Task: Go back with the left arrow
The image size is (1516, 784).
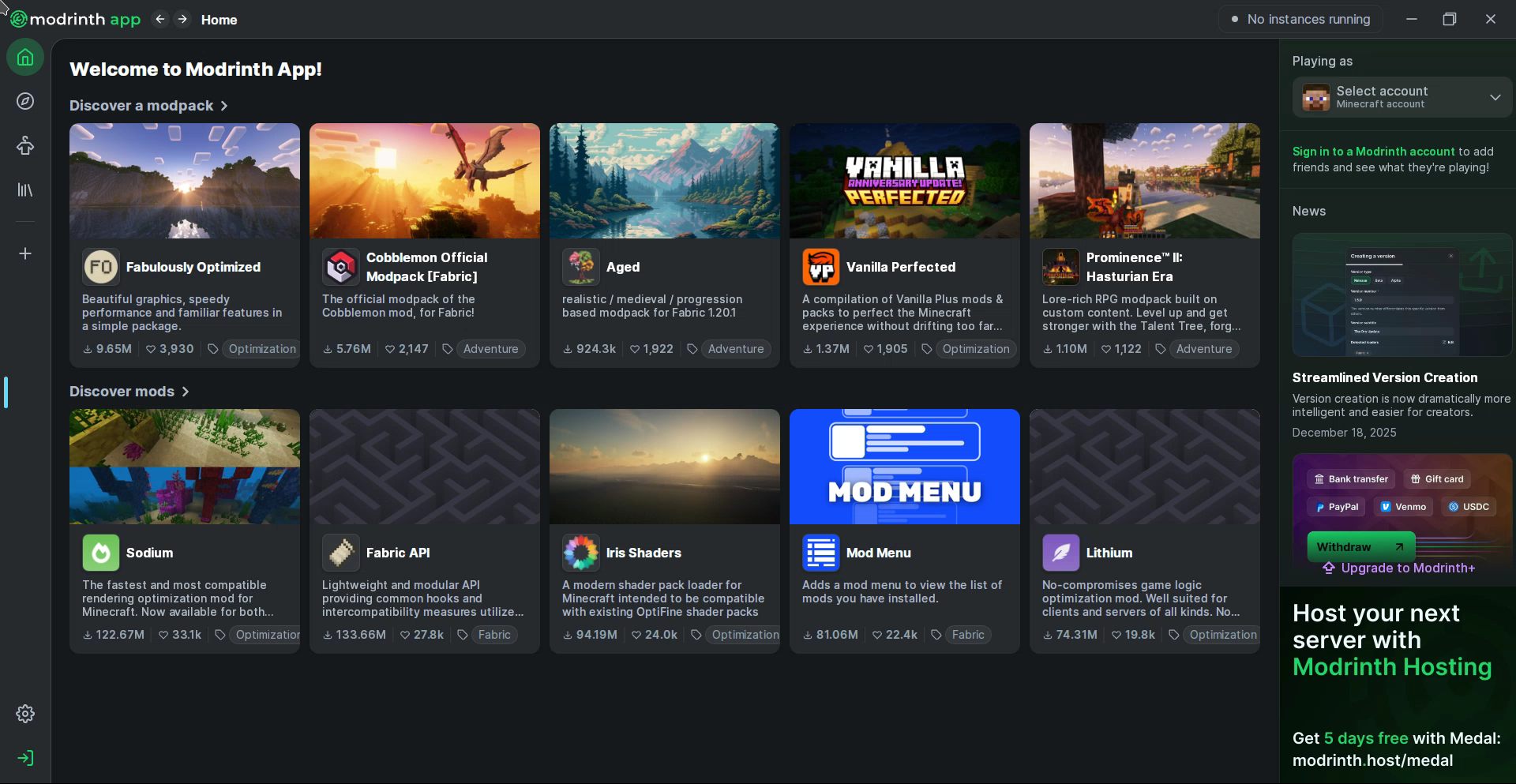Action: (x=160, y=19)
